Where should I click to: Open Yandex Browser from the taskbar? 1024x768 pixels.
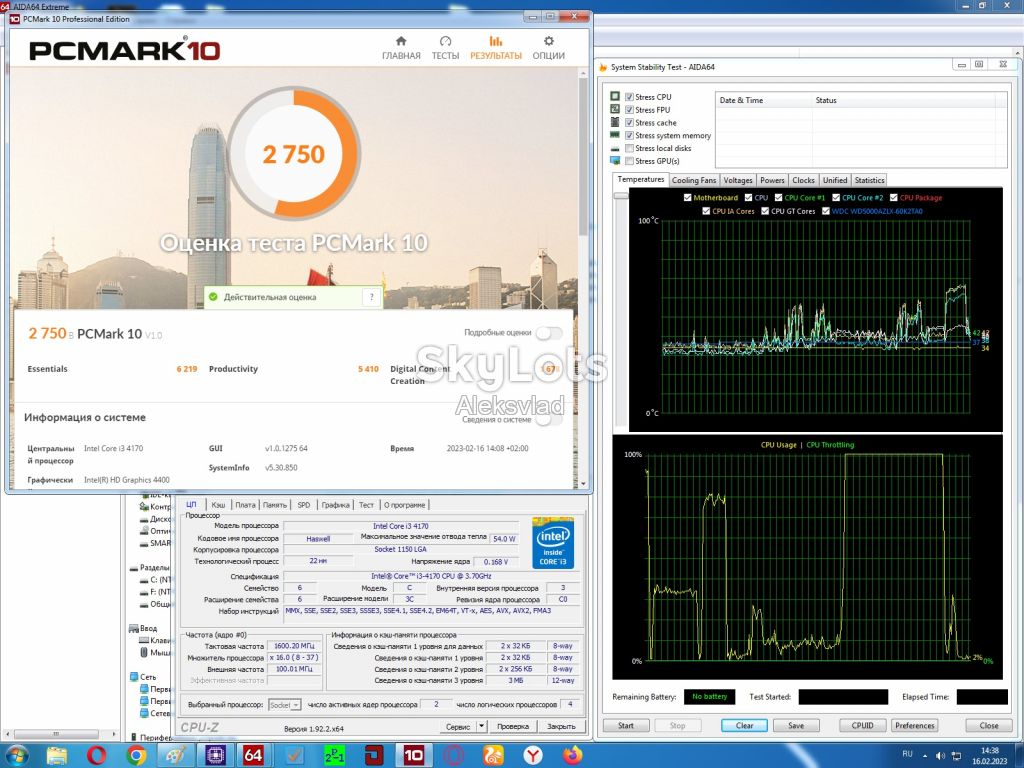pos(533,755)
